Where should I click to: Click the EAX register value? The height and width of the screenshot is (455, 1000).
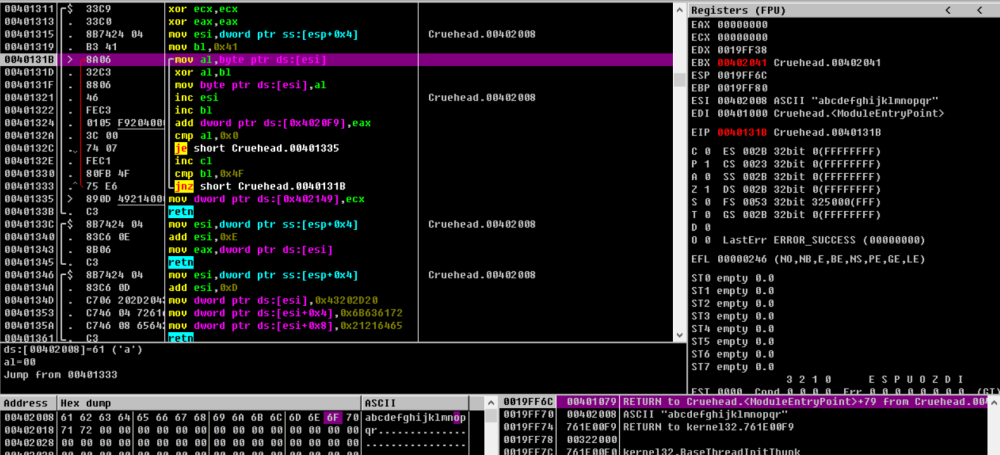pos(742,25)
